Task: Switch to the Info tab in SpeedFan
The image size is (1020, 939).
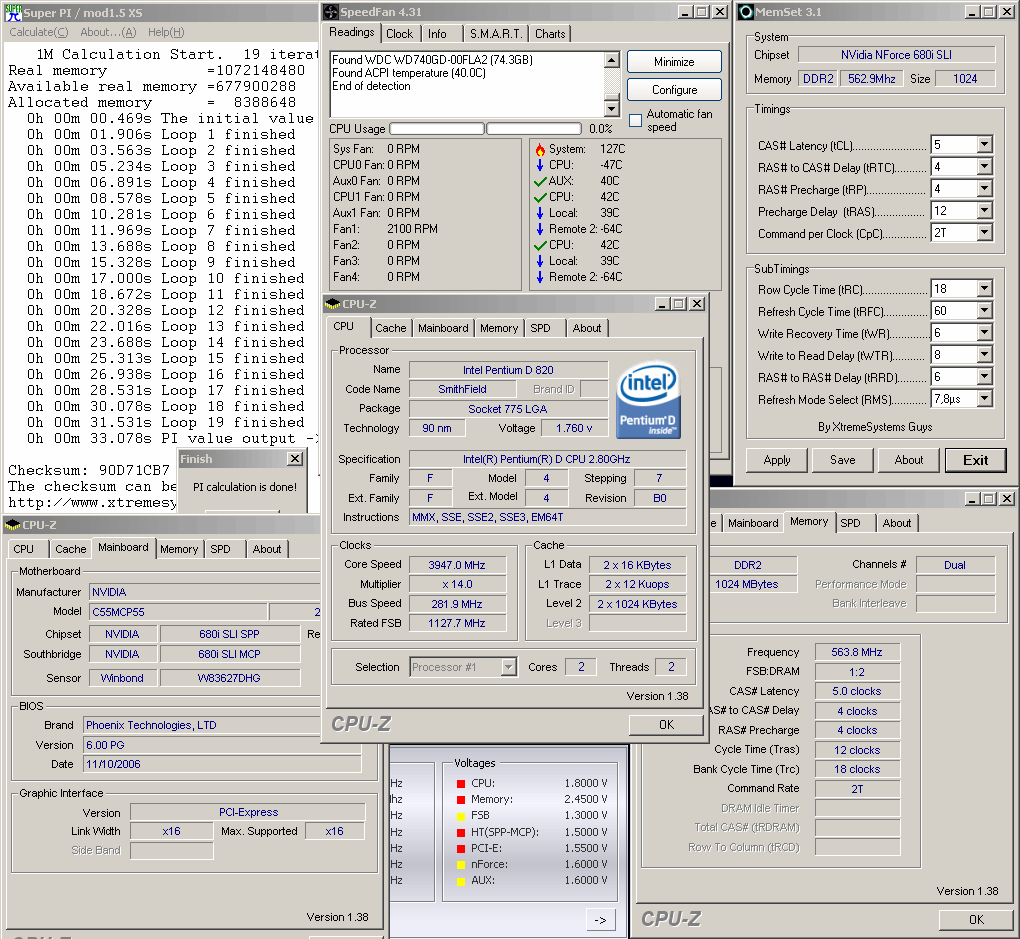Action: (x=437, y=34)
